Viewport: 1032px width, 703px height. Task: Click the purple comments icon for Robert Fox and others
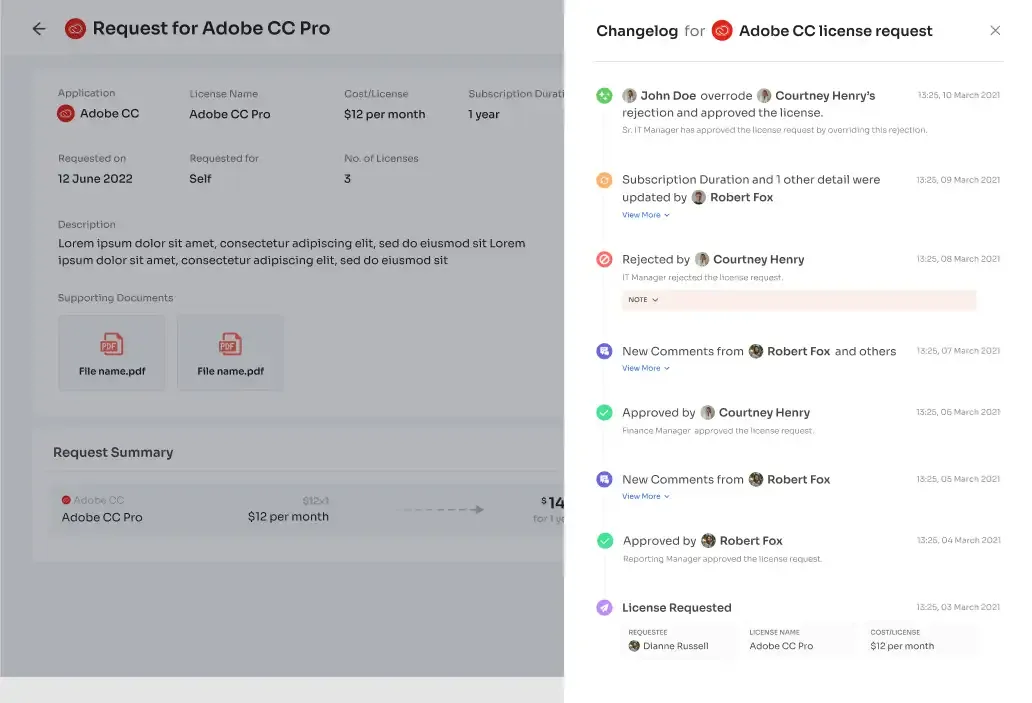(604, 351)
